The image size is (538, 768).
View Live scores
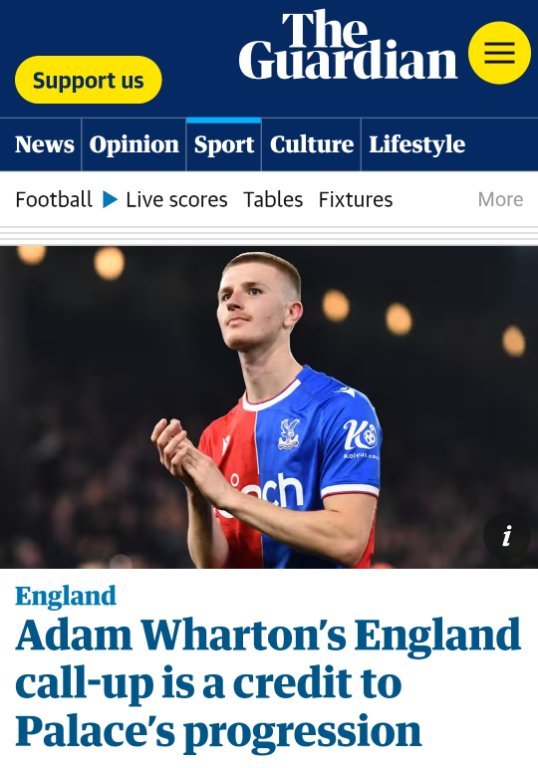pyautogui.click(x=177, y=199)
